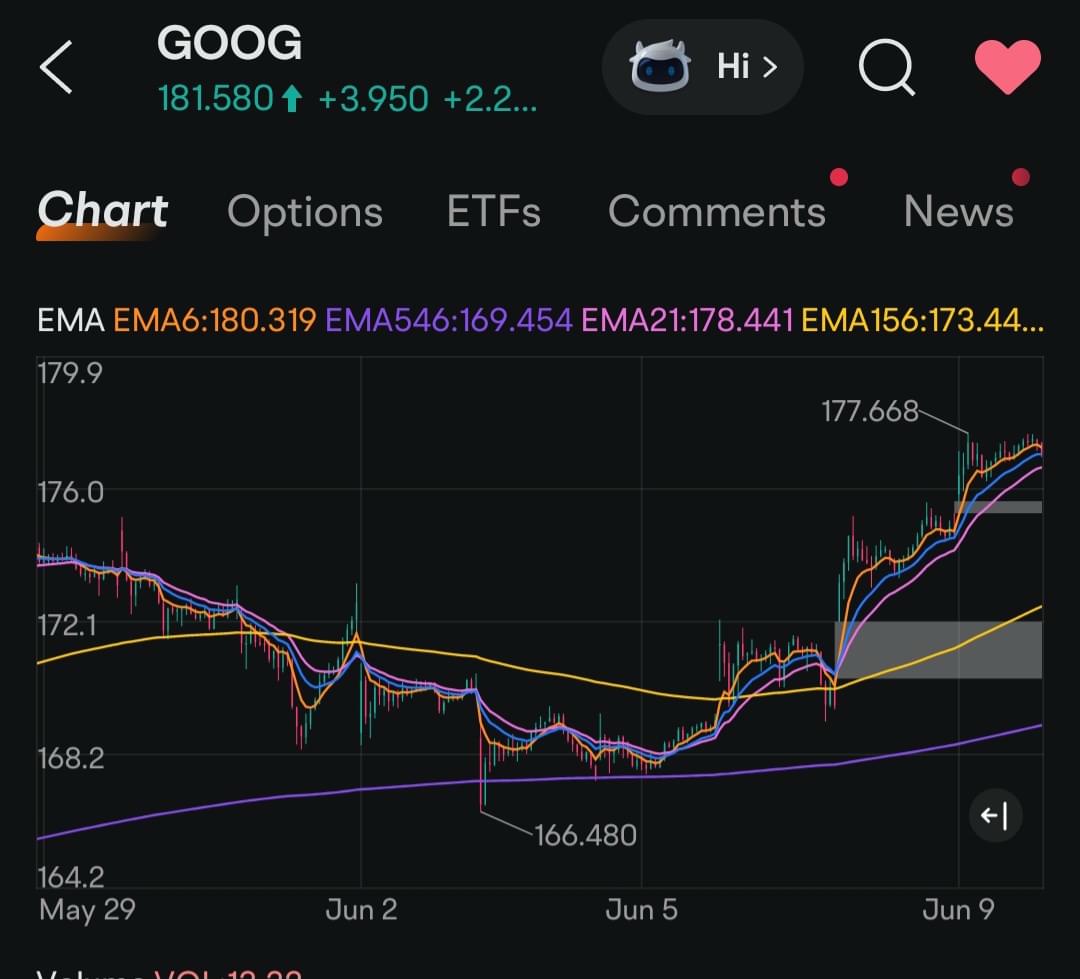Switch to the ETFs tab
This screenshot has width=1080, height=979.
point(494,211)
